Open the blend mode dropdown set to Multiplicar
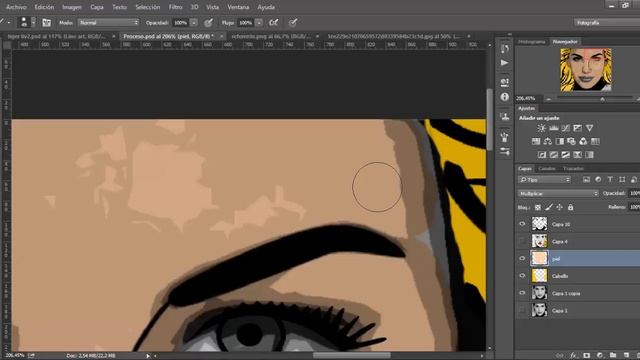This screenshot has width=640, height=360. point(558,193)
